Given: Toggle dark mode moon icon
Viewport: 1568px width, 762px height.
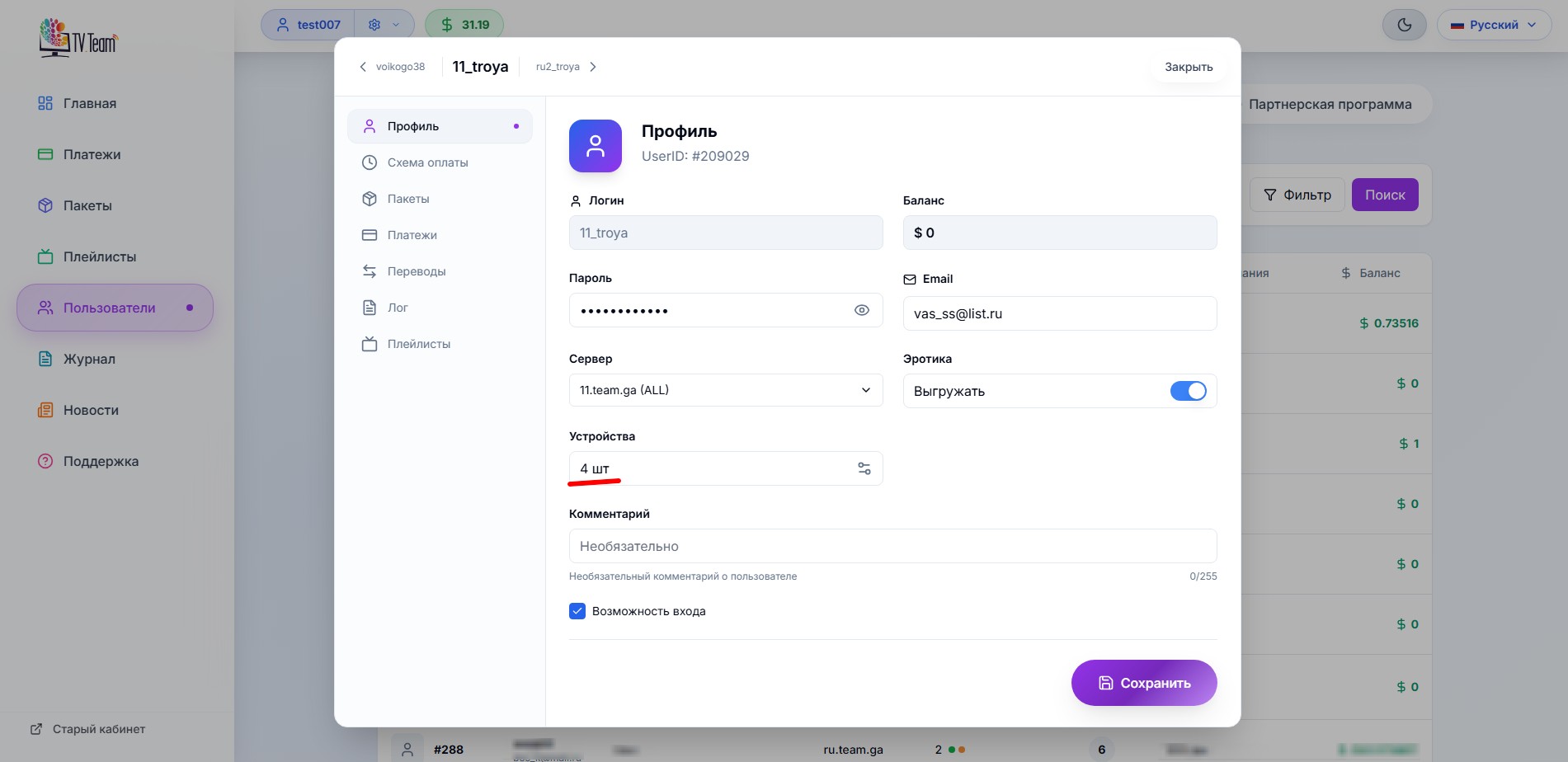Looking at the screenshot, I should click(1404, 25).
